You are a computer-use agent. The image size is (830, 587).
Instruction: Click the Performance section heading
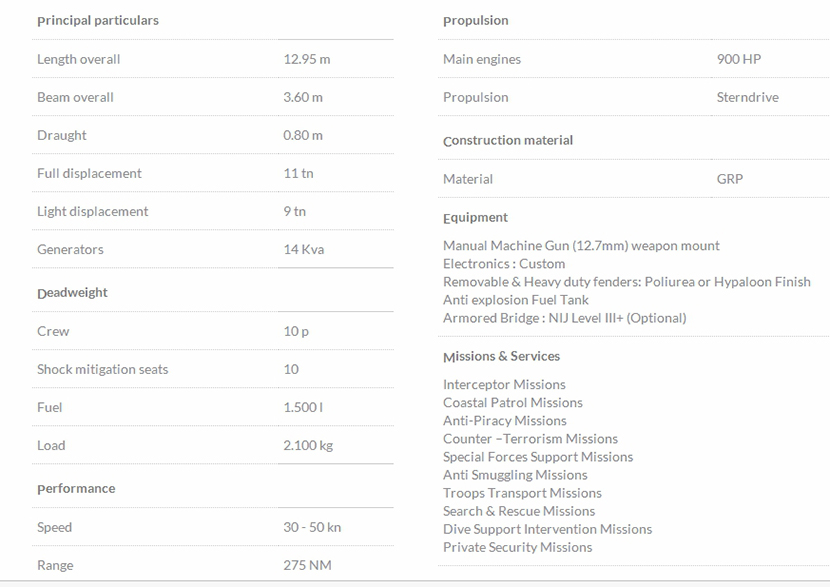tap(76, 489)
